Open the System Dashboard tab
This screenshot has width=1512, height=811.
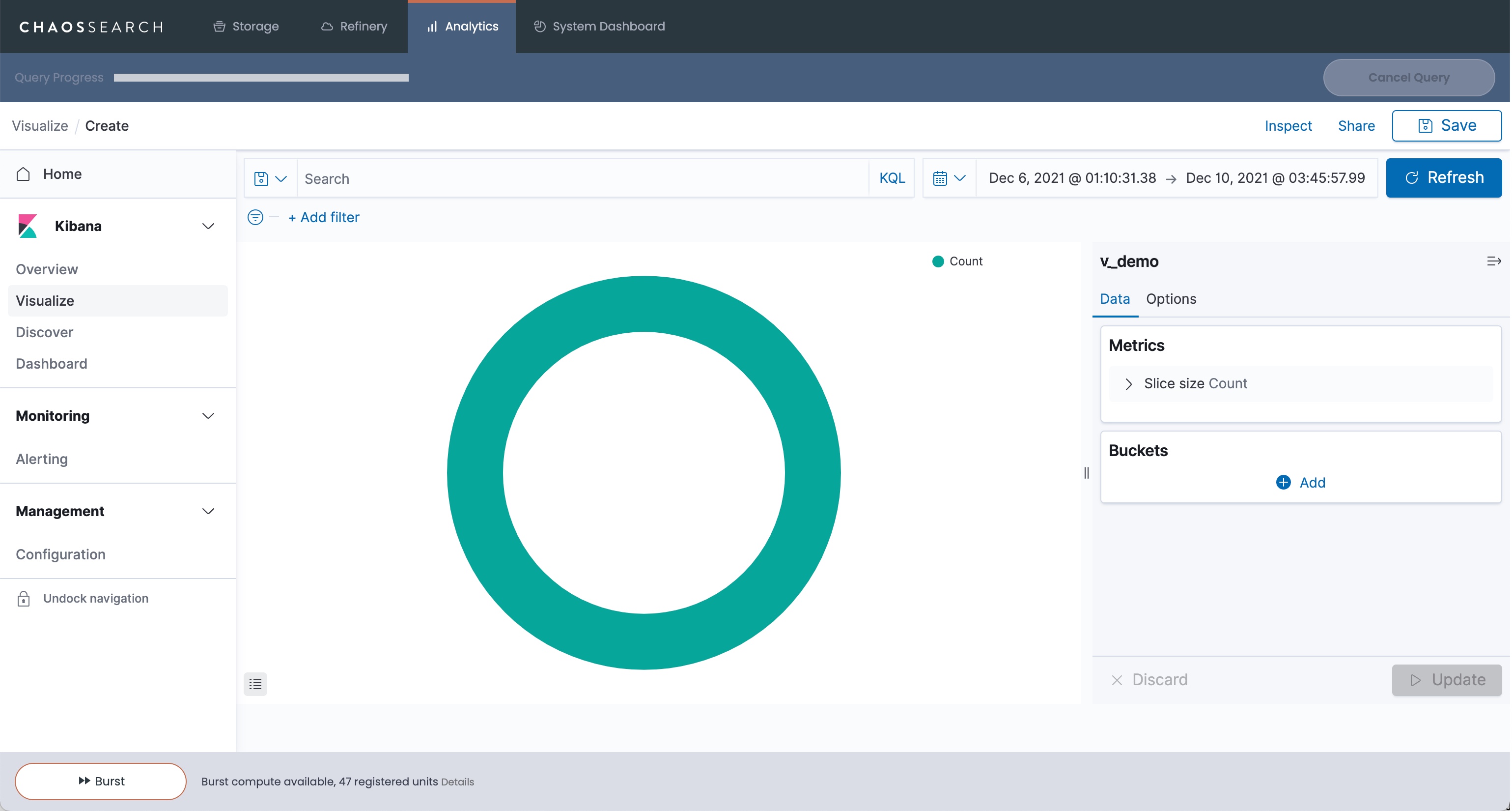(599, 27)
